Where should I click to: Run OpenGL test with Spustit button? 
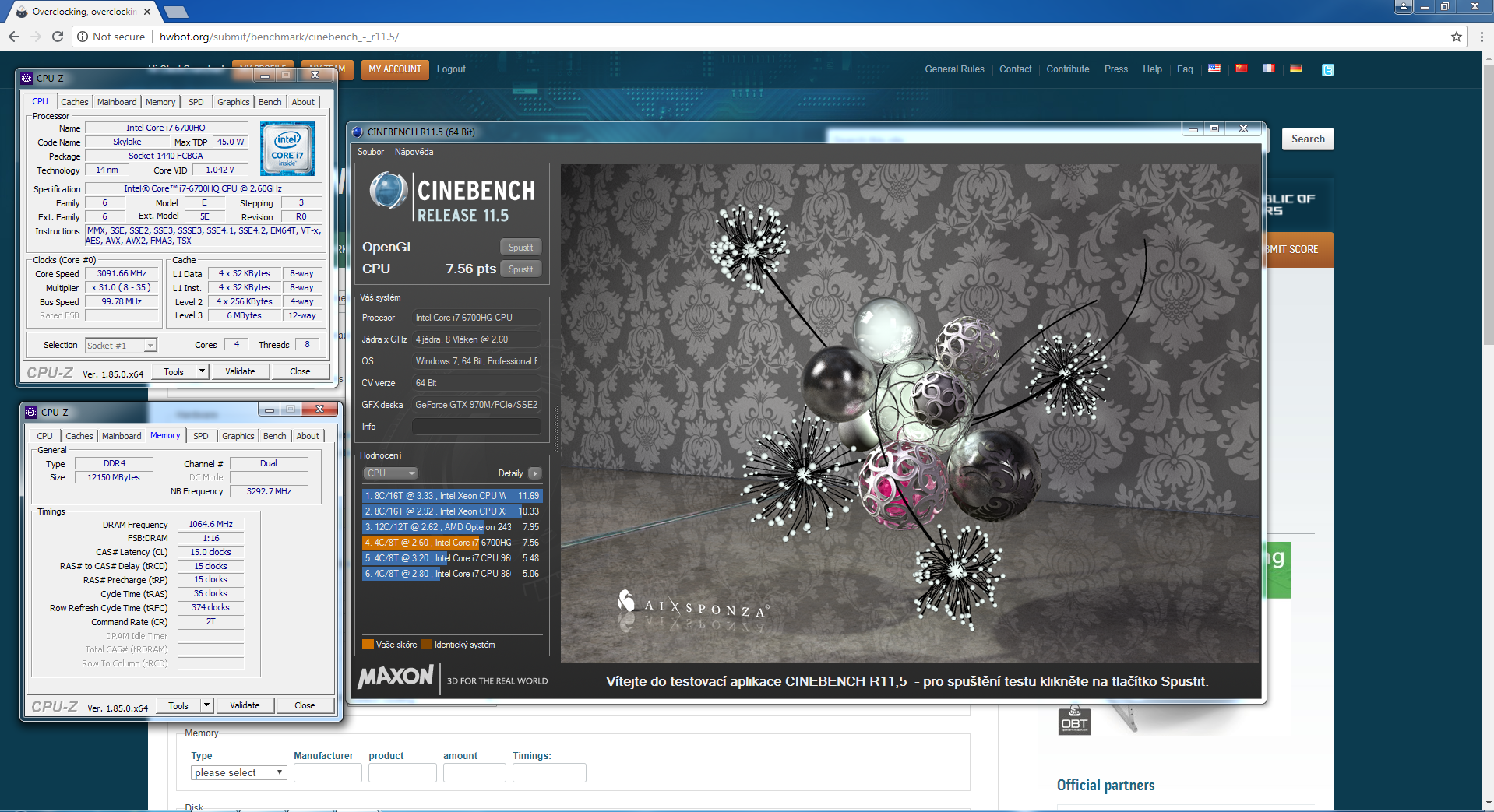click(520, 248)
